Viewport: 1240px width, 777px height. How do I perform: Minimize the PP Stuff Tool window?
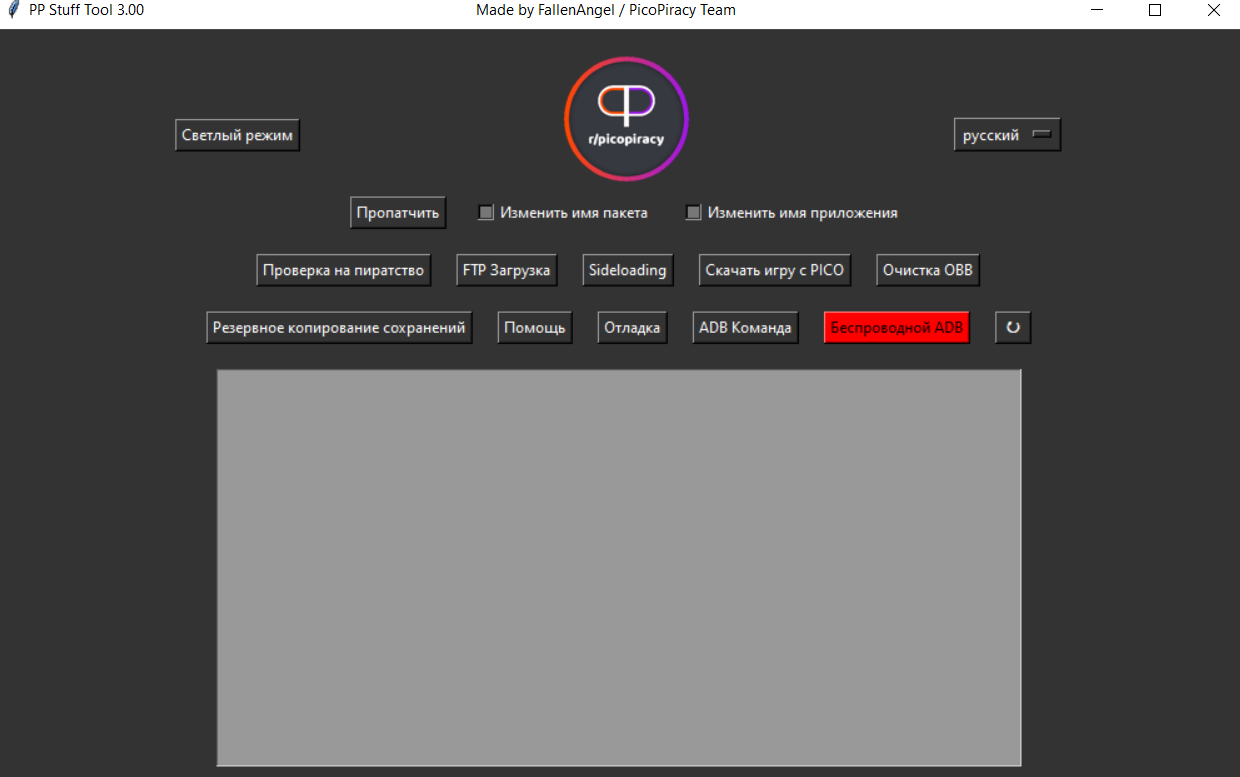click(x=1097, y=10)
